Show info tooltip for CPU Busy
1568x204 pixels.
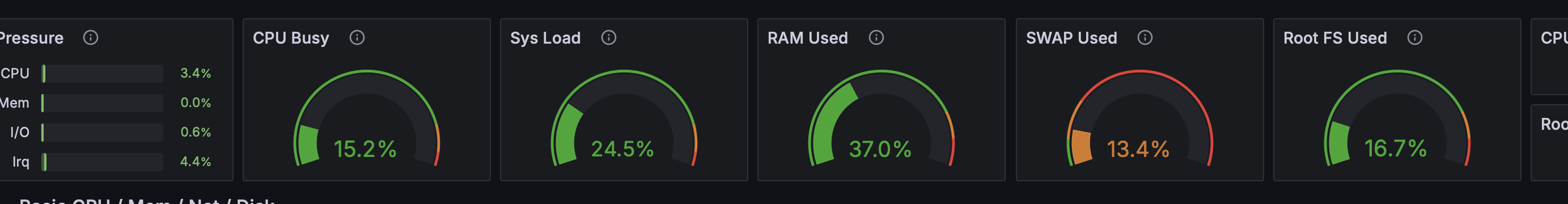point(357,38)
